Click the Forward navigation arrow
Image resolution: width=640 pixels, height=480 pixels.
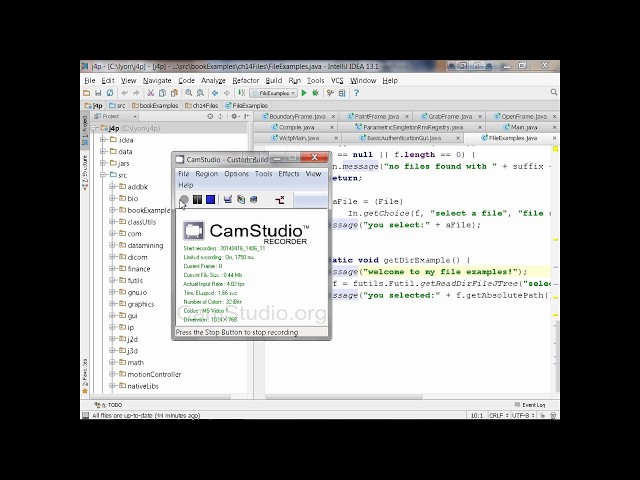click(x=227, y=93)
